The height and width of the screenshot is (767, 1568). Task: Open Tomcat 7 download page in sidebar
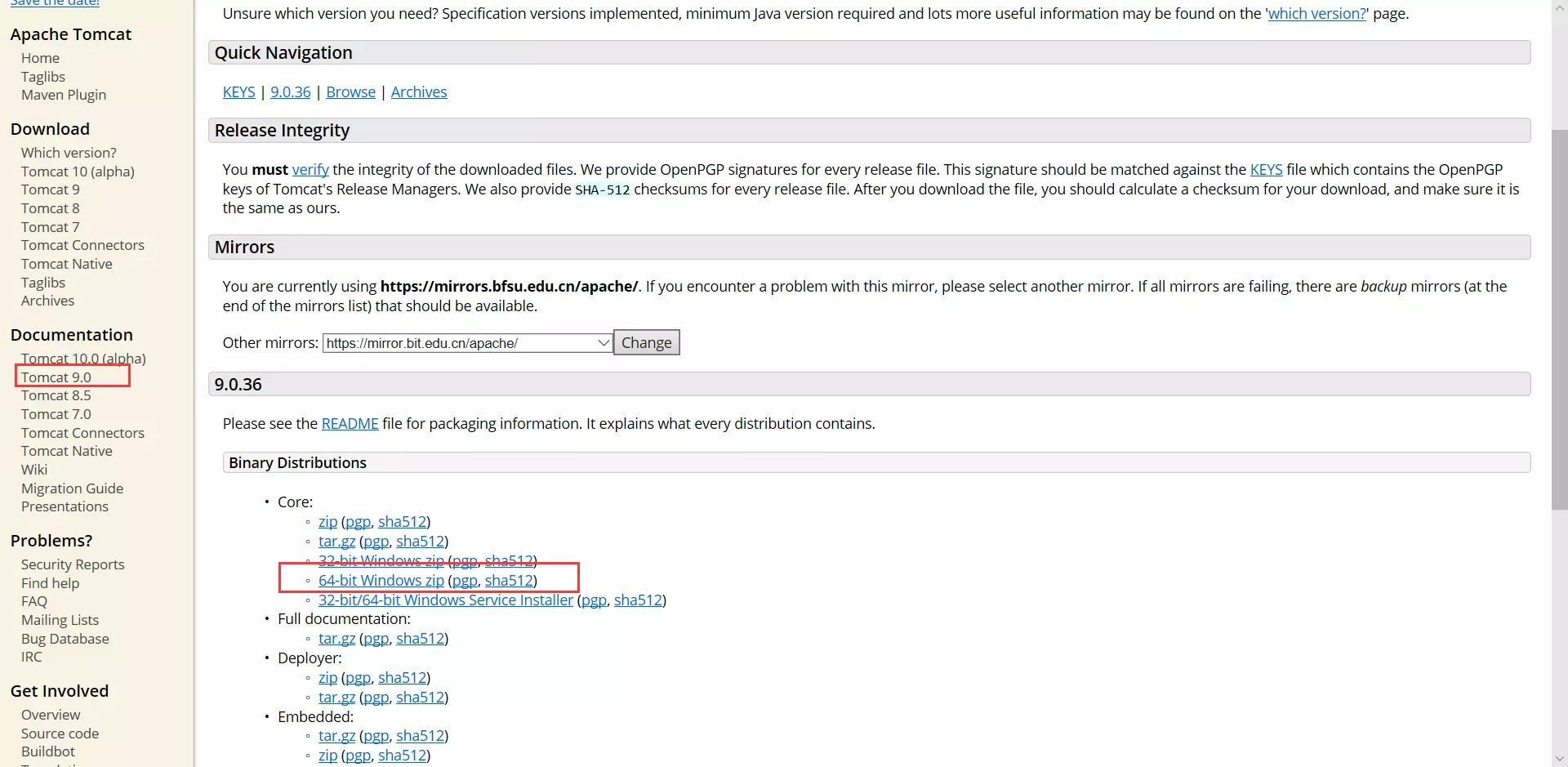(x=51, y=227)
